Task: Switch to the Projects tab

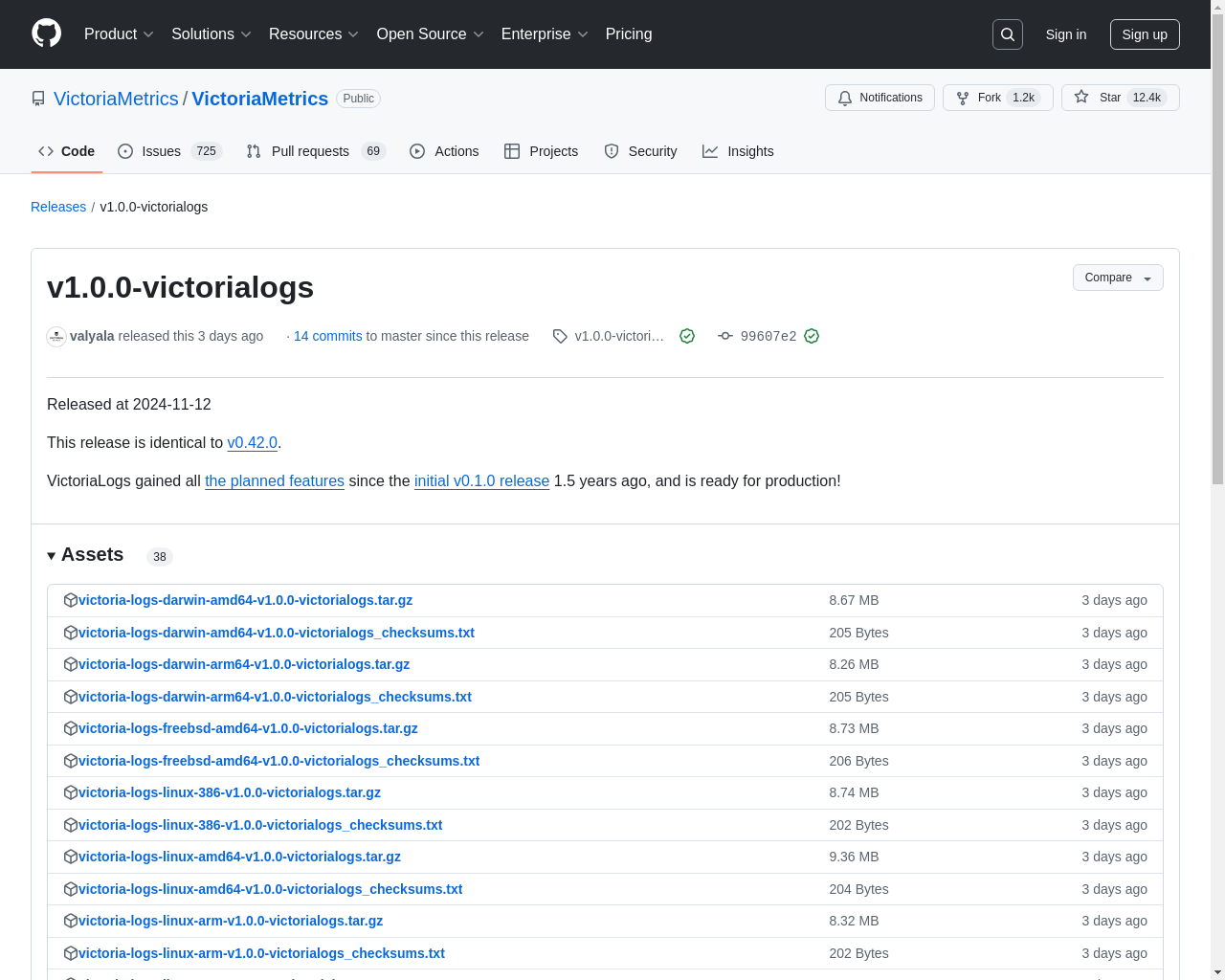Action: [x=541, y=151]
